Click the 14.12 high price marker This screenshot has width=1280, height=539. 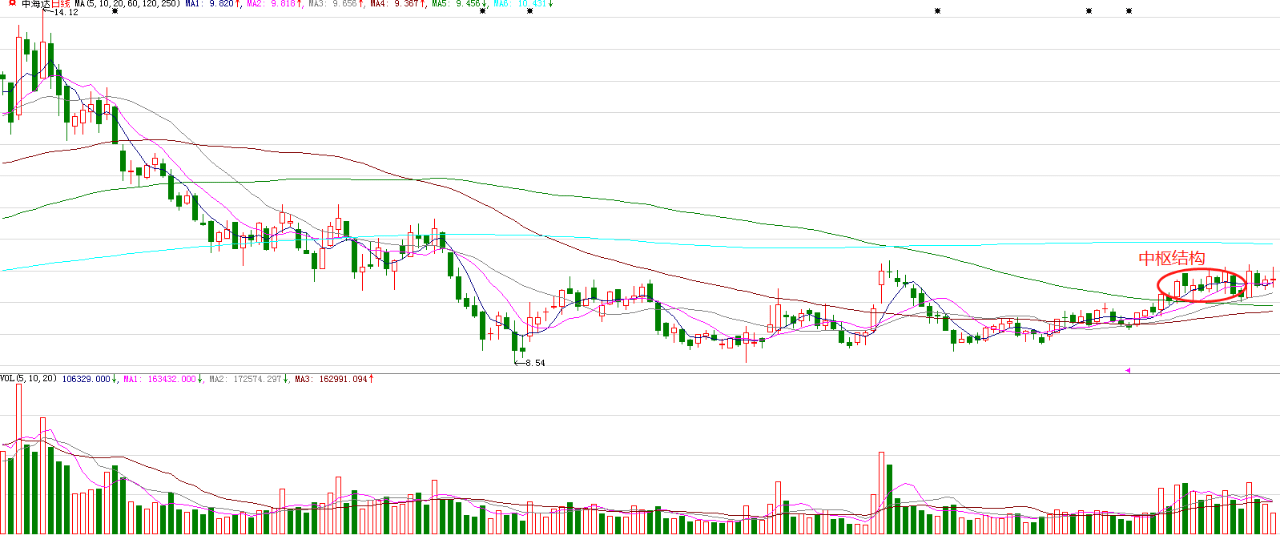(62, 12)
